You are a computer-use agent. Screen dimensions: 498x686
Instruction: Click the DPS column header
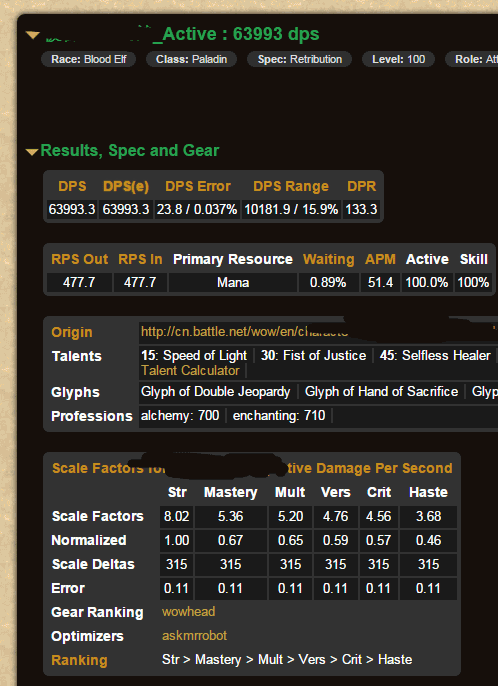click(72, 186)
